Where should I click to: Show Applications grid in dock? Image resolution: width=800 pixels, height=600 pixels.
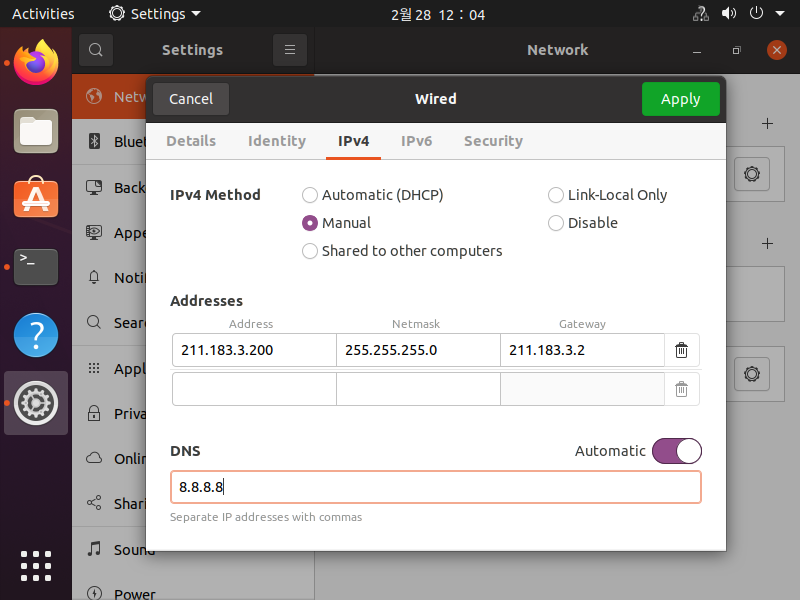click(x=36, y=566)
